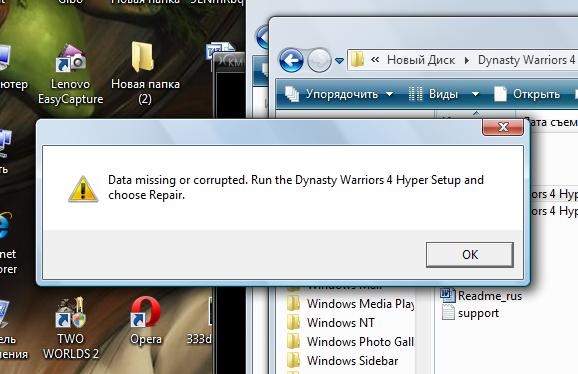Click the text file icon of support

click(448, 313)
